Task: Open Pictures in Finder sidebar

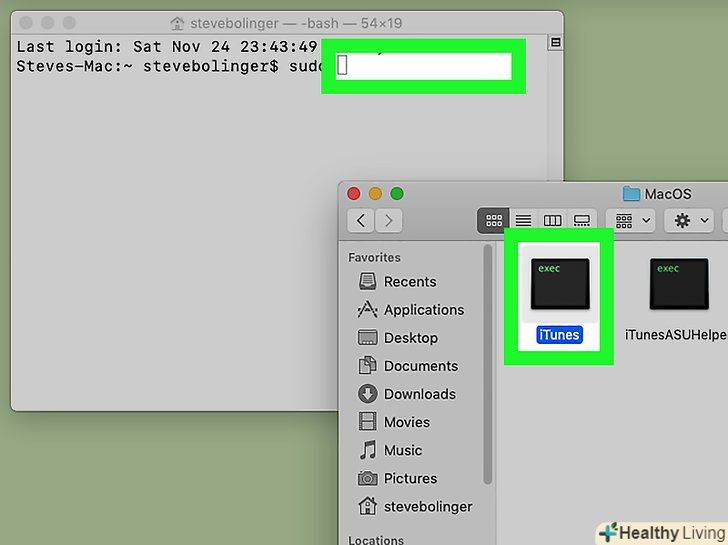Action: point(398,478)
